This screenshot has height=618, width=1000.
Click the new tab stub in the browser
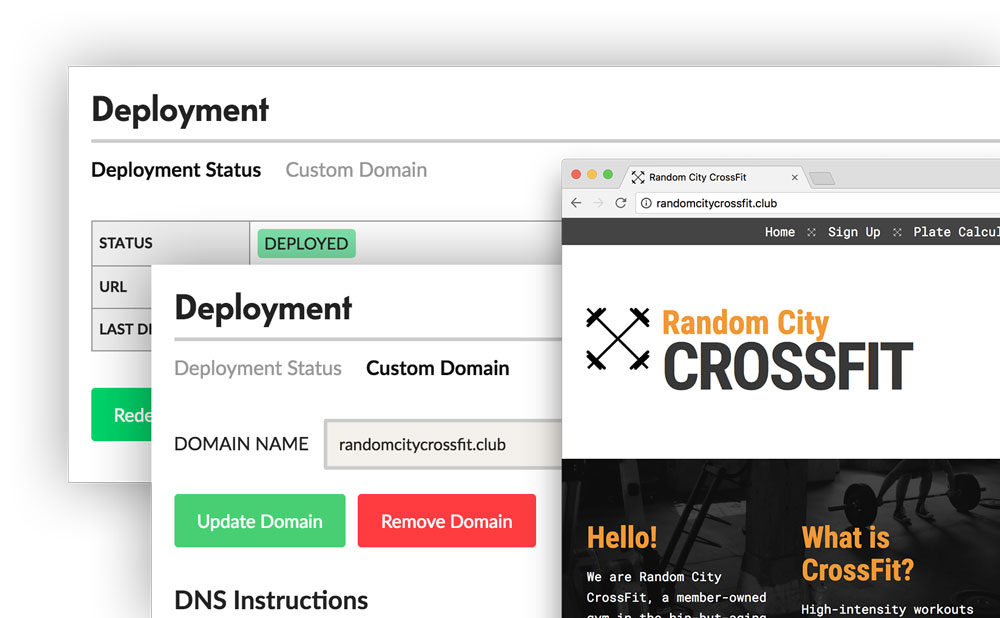click(822, 176)
